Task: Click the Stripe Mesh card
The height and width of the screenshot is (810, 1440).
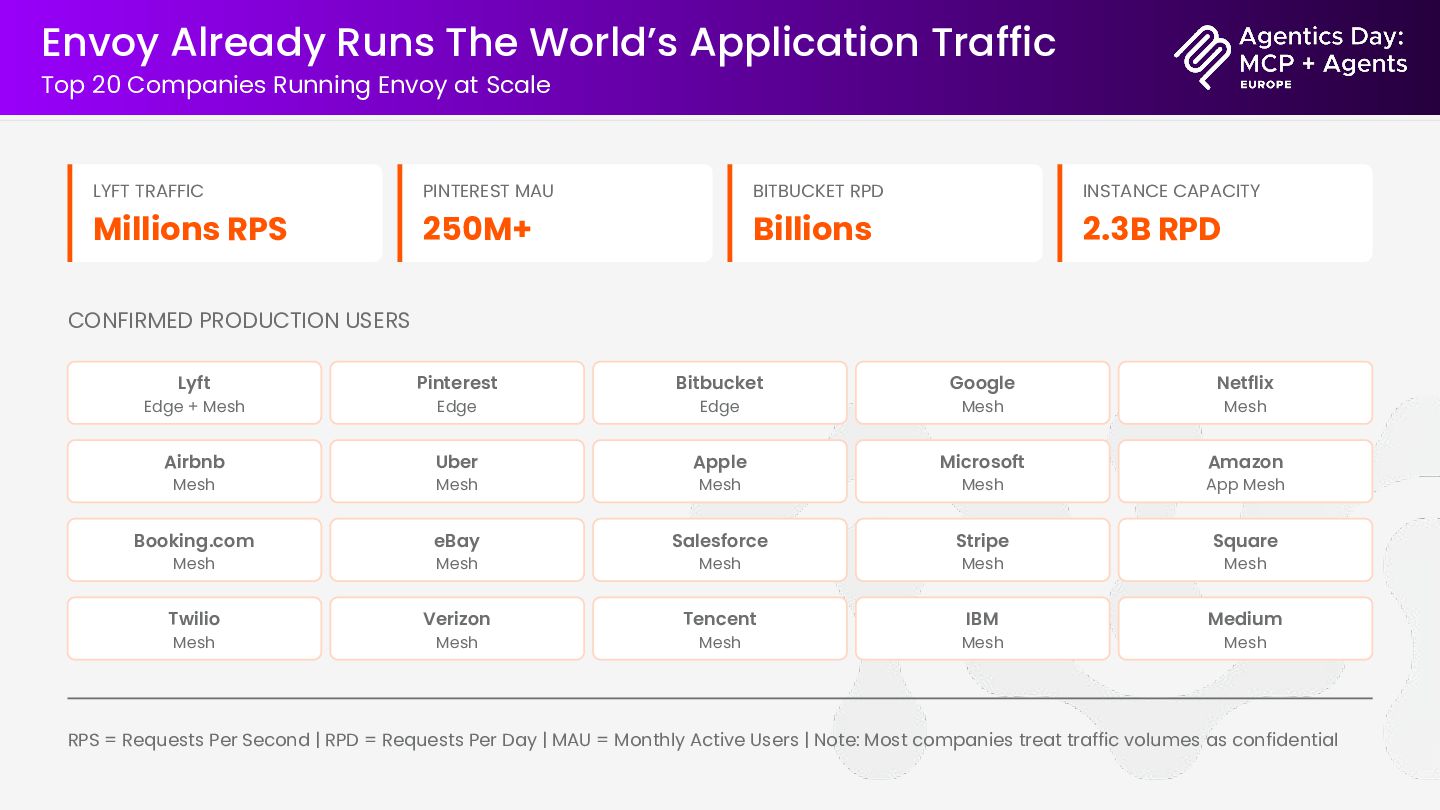Action: click(x=983, y=550)
